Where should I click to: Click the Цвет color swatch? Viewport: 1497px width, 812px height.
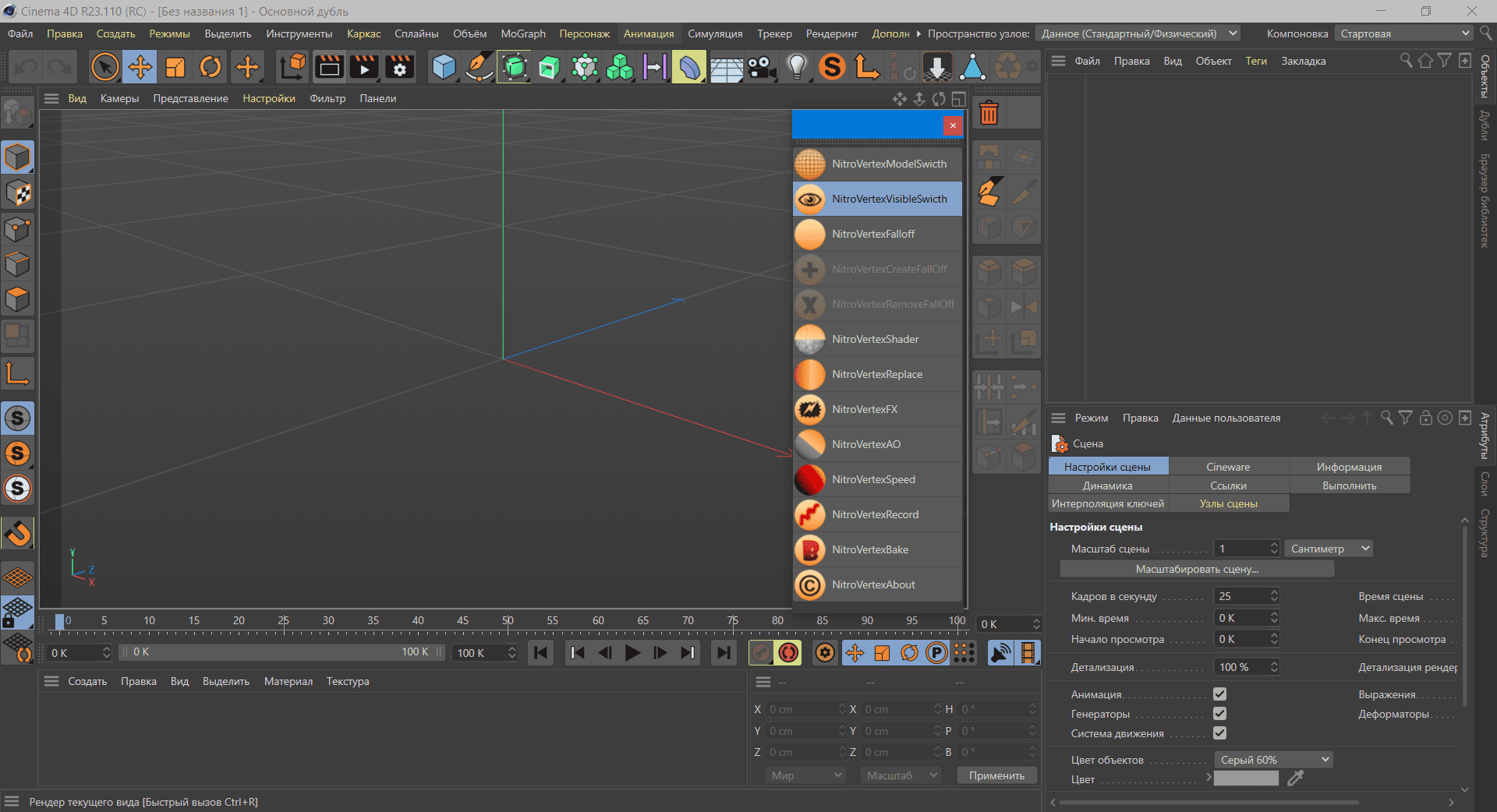tap(1246, 778)
